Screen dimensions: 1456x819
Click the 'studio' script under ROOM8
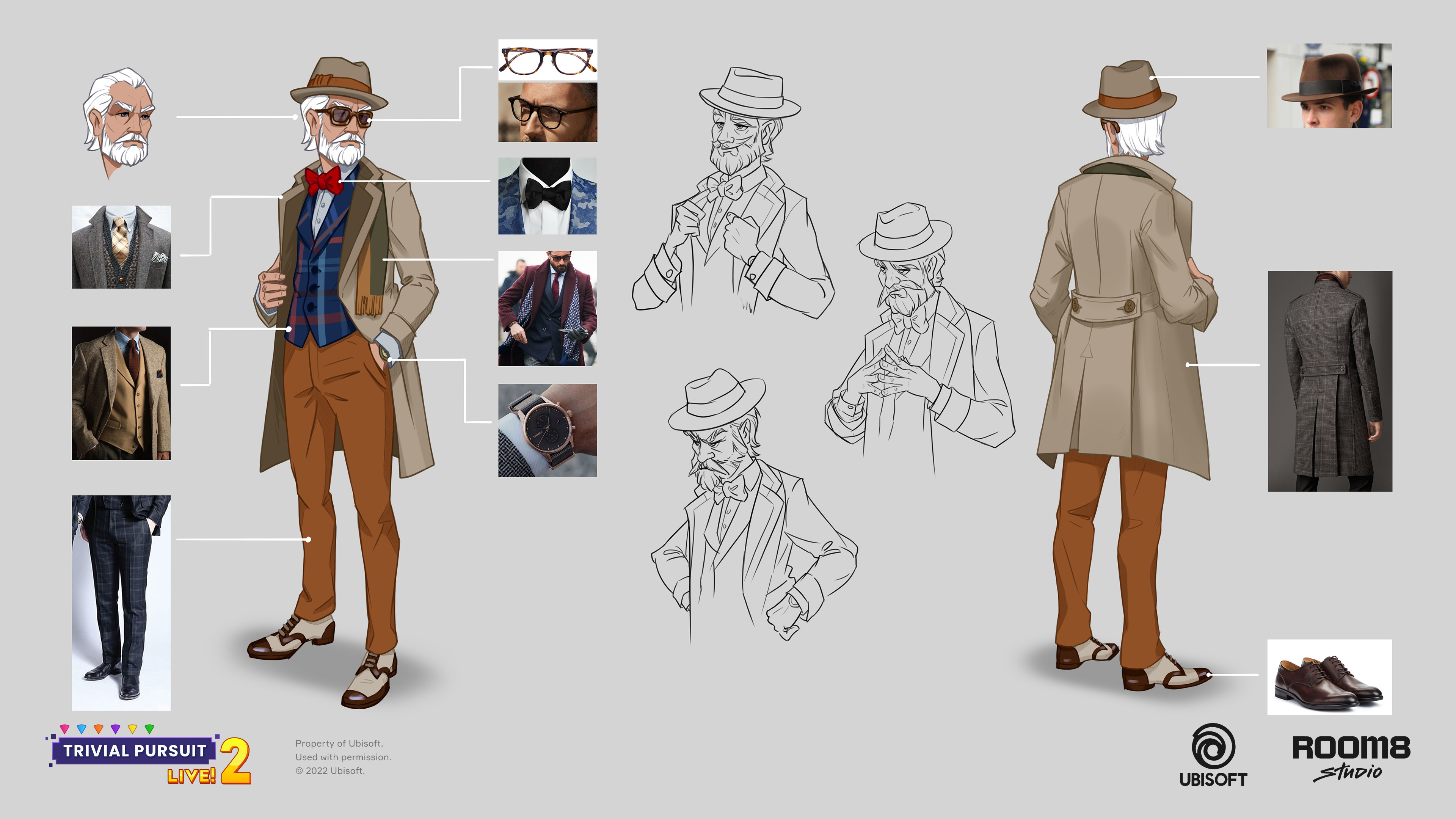(1348, 772)
